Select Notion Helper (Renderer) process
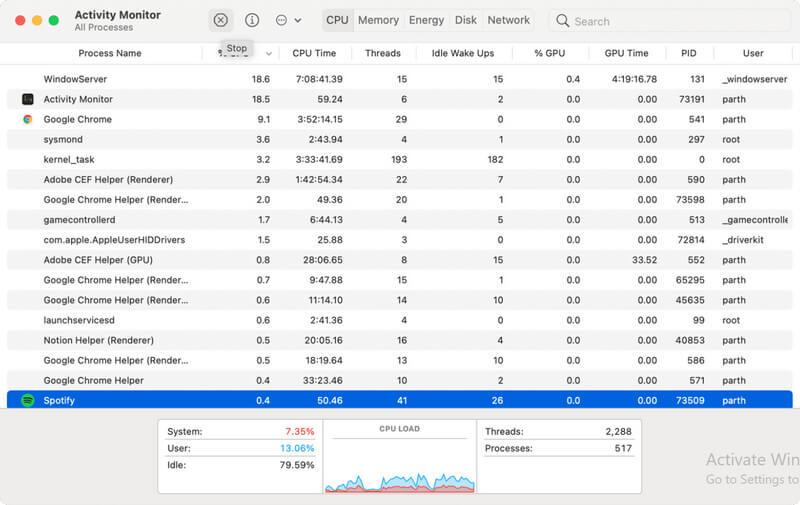Viewport: 800px width, 505px height. 399,340
